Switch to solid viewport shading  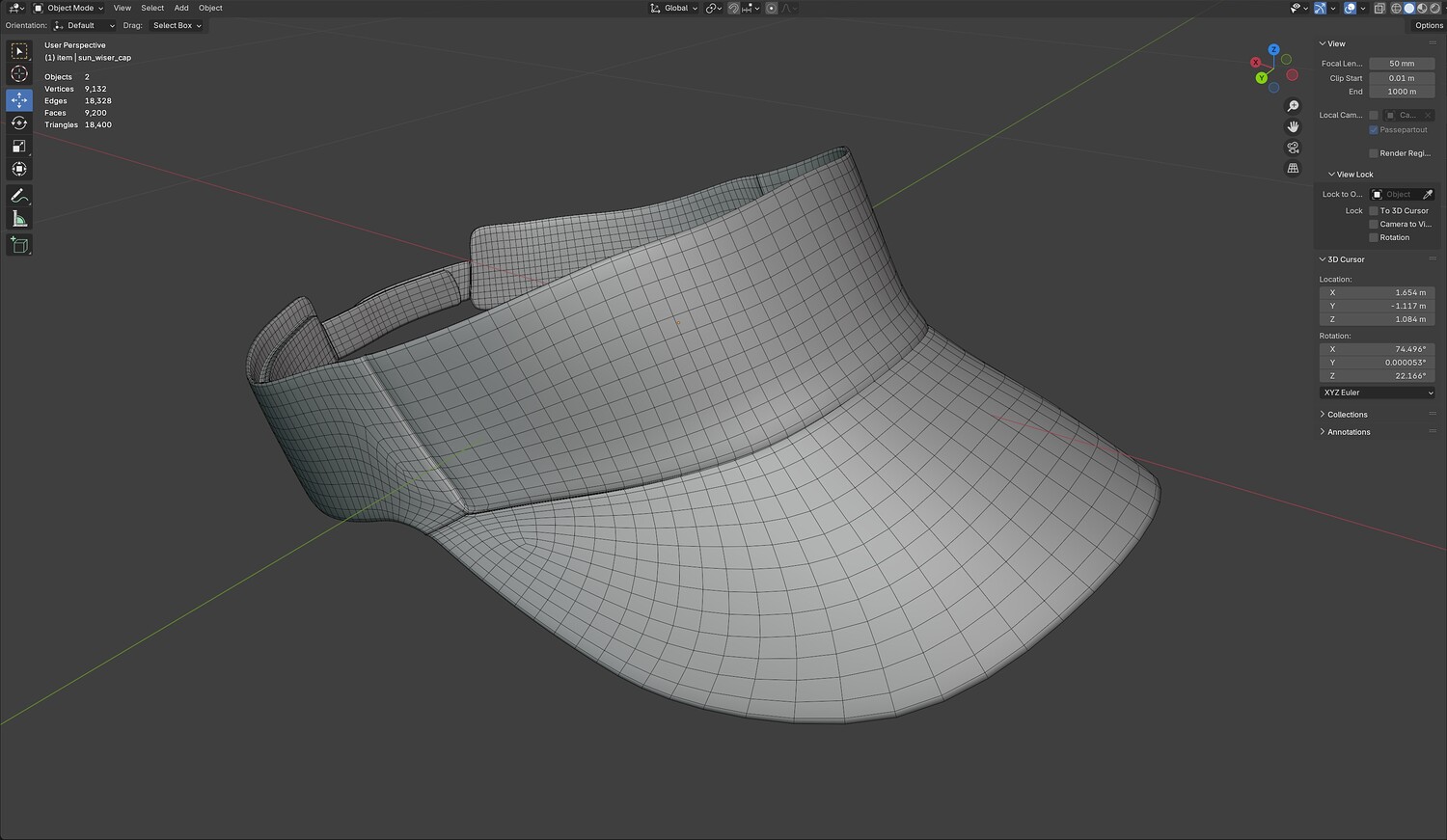(1408, 8)
